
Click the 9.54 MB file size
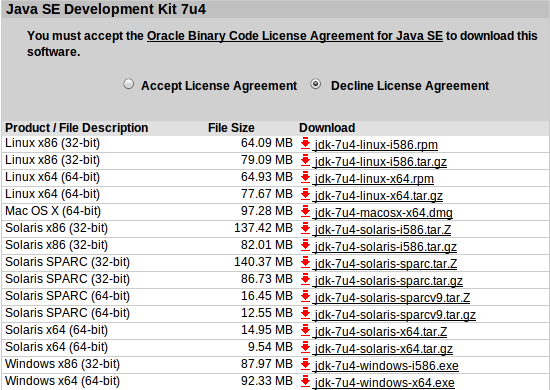coord(270,347)
